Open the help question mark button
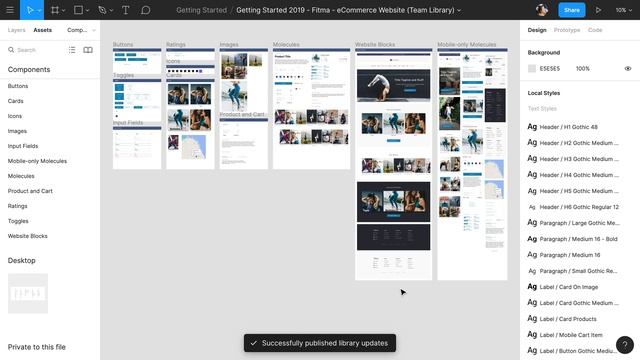 (625, 344)
